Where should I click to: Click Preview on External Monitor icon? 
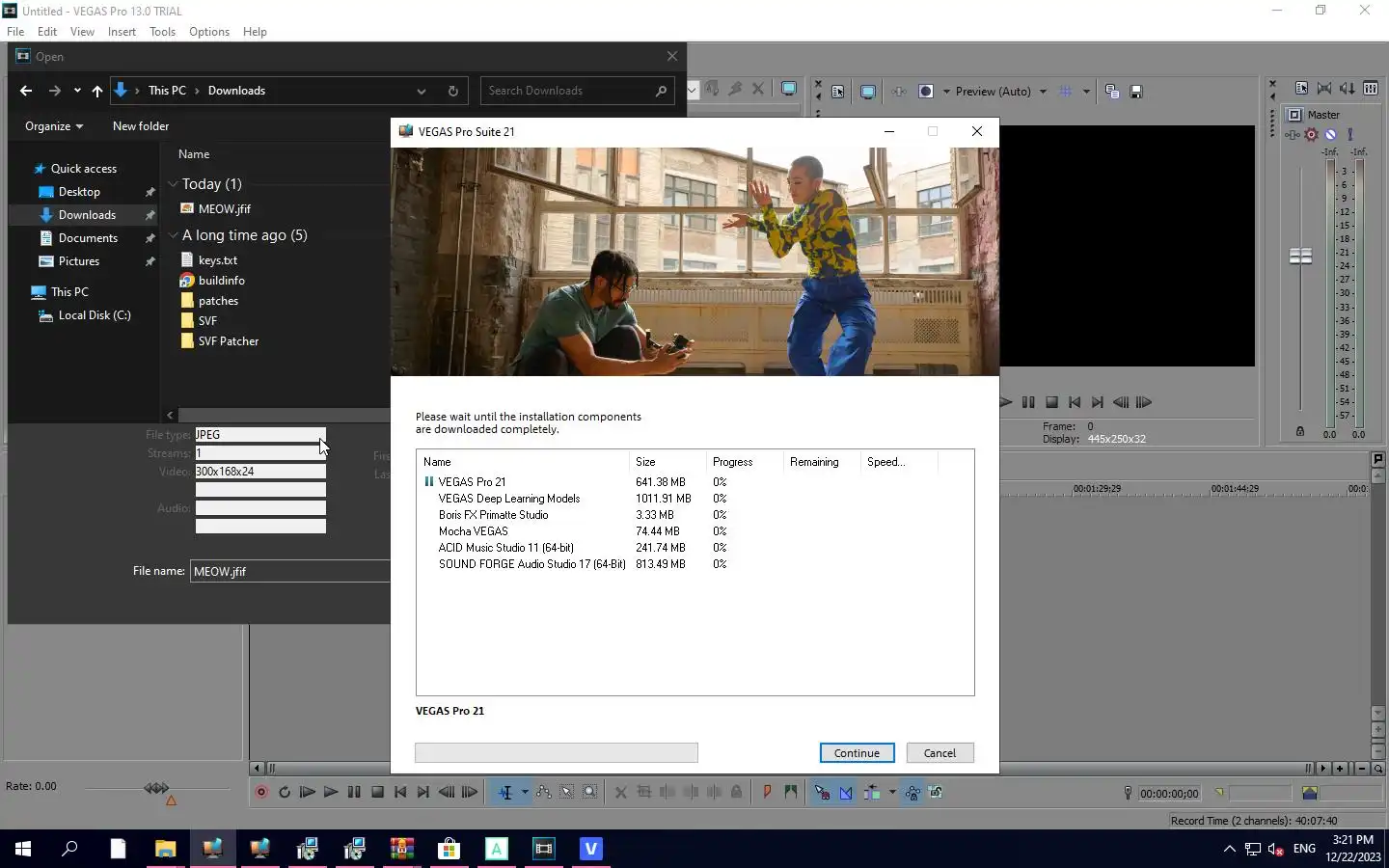coord(868,92)
